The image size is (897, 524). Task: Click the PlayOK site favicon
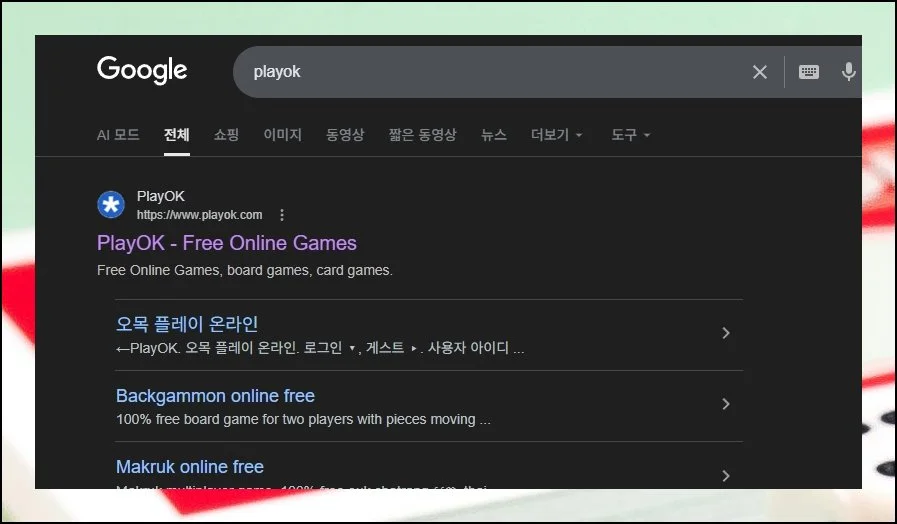(x=111, y=205)
